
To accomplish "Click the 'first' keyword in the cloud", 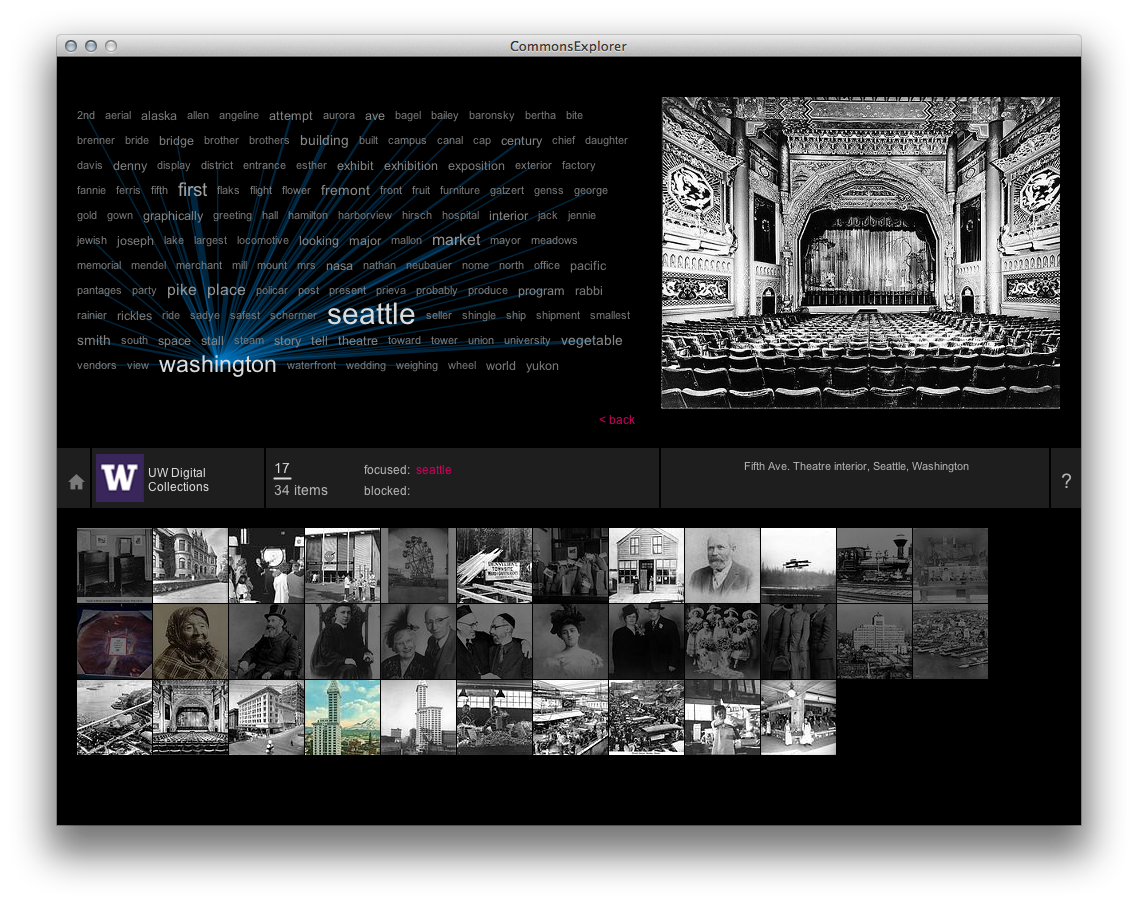I will click(x=192, y=189).
